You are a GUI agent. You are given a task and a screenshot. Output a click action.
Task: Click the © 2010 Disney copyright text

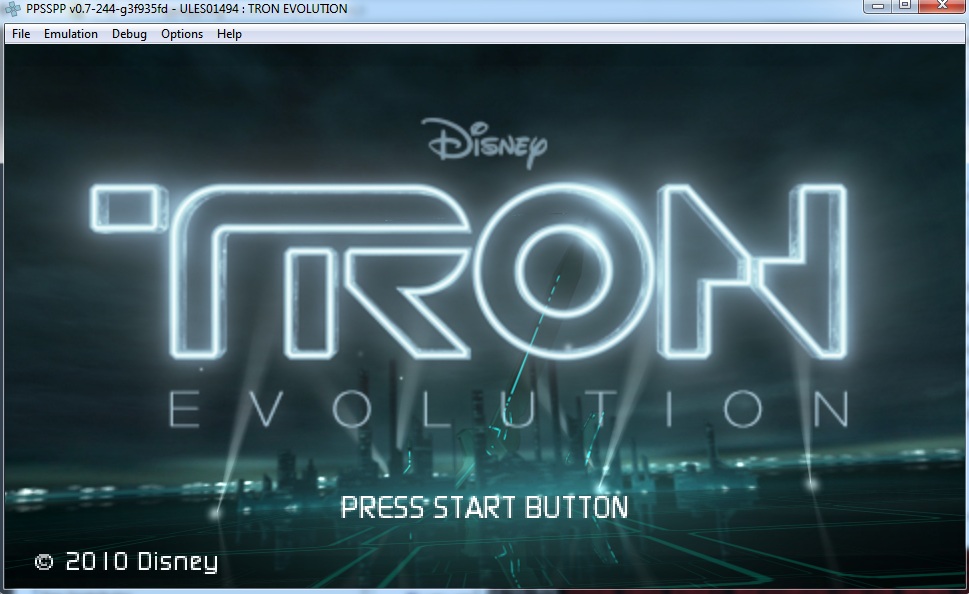(x=126, y=561)
